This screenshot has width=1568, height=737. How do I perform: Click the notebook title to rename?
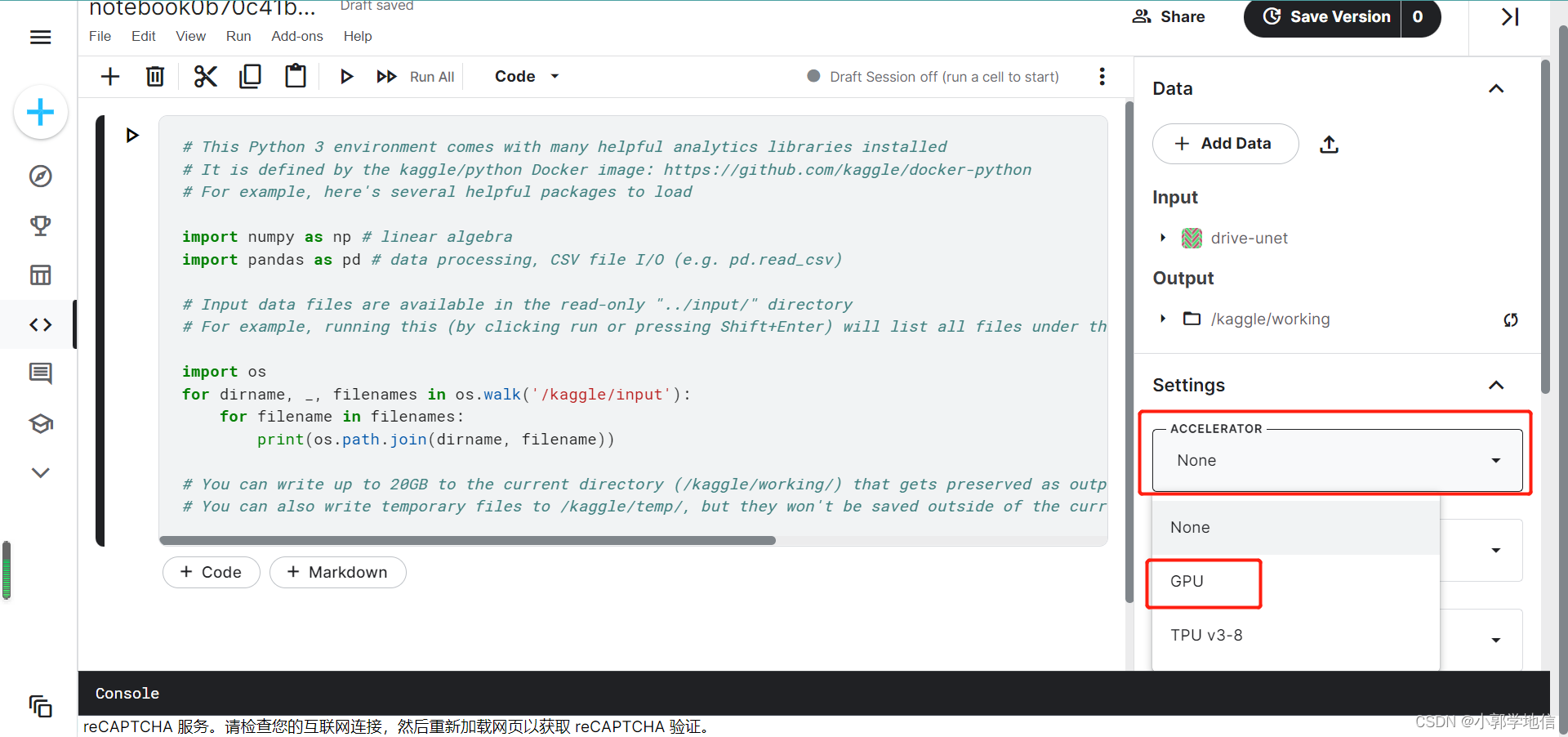pos(202,9)
